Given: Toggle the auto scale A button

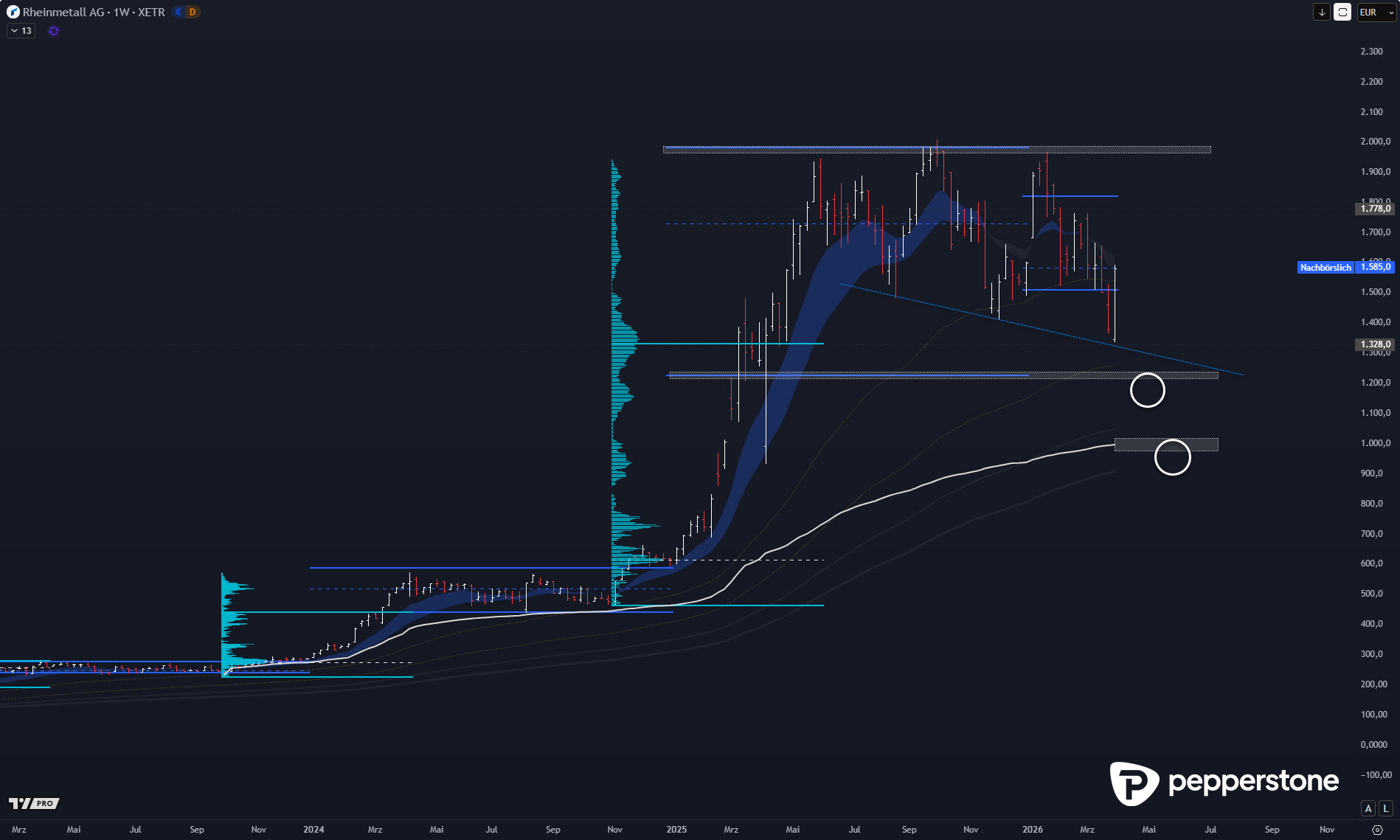Looking at the screenshot, I should coord(1368,808).
